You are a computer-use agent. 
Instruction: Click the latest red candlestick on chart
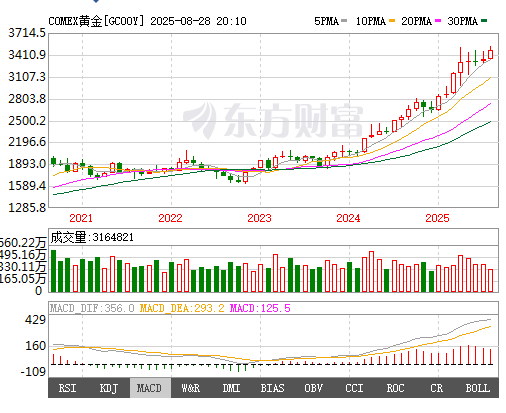click(x=490, y=54)
